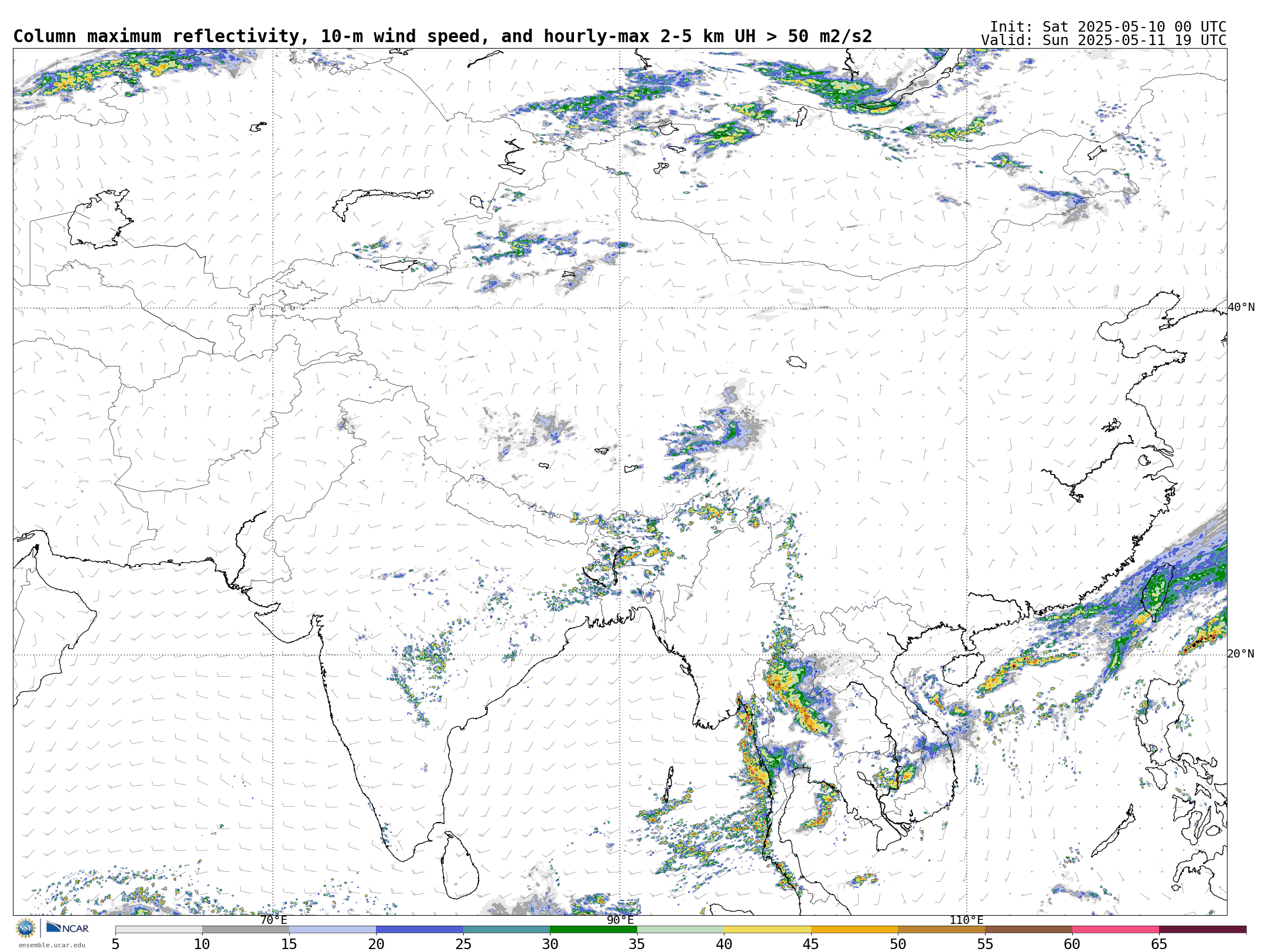This screenshot has height=952, width=1265.
Task: Click the colorbar tick label 45
Action: click(811, 944)
